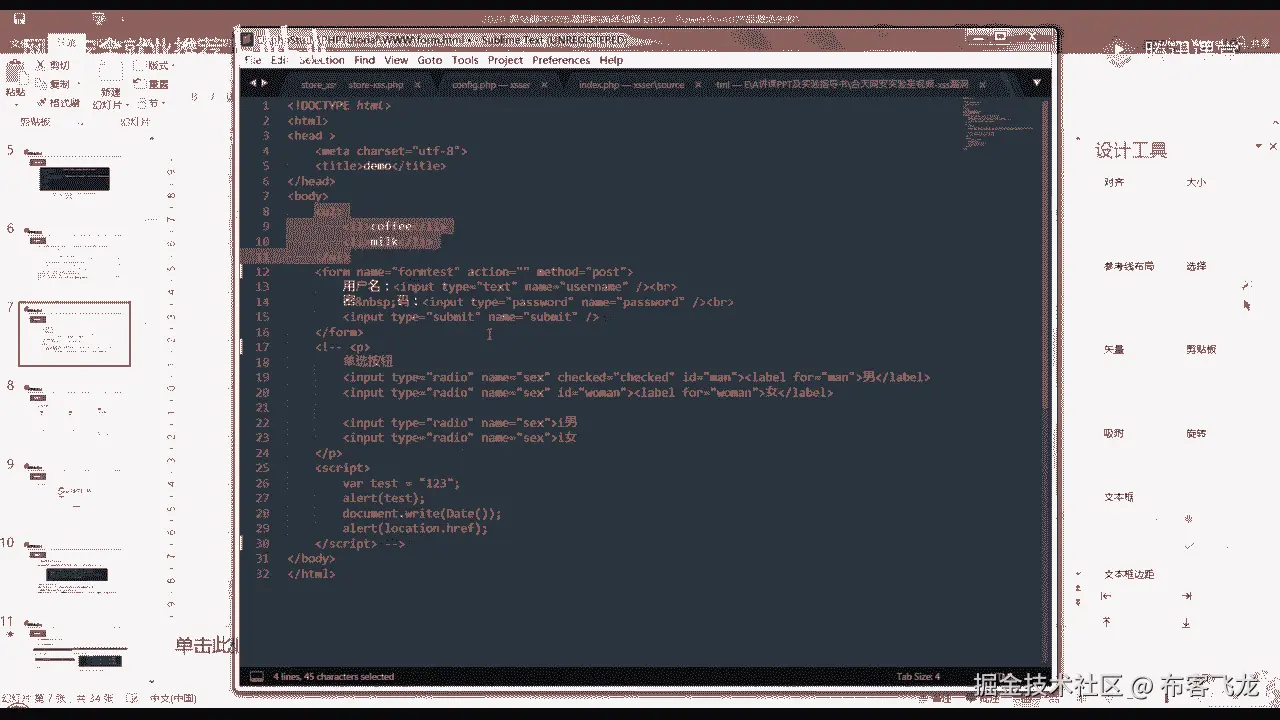Screen dimensions: 1280x720
Task: Click line number 12 in the gutter
Action: pos(264,271)
